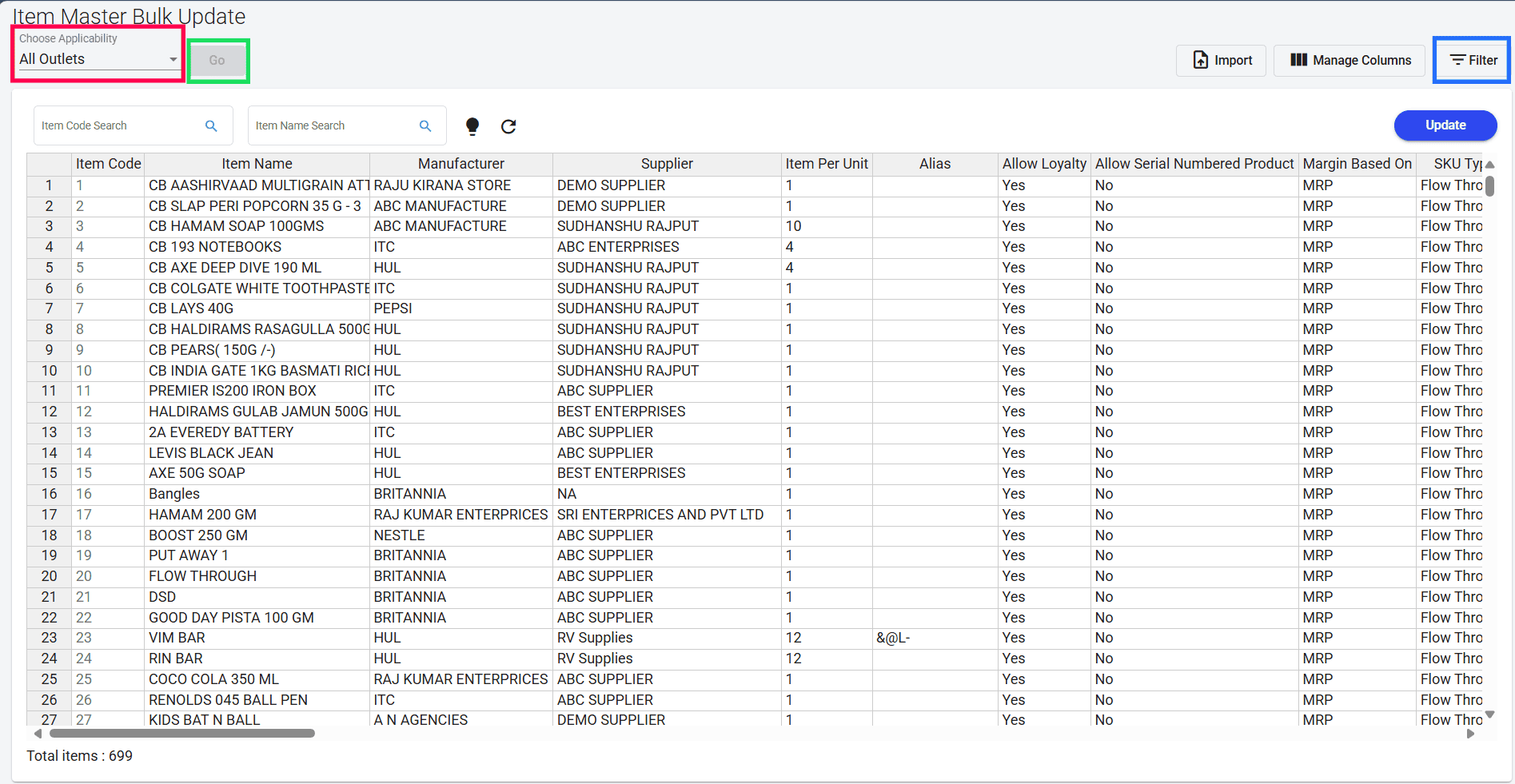Select the PUT AWAY 1 cell
Image resolution: width=1515 pixels, height=784 pixels.
point(257,555)
